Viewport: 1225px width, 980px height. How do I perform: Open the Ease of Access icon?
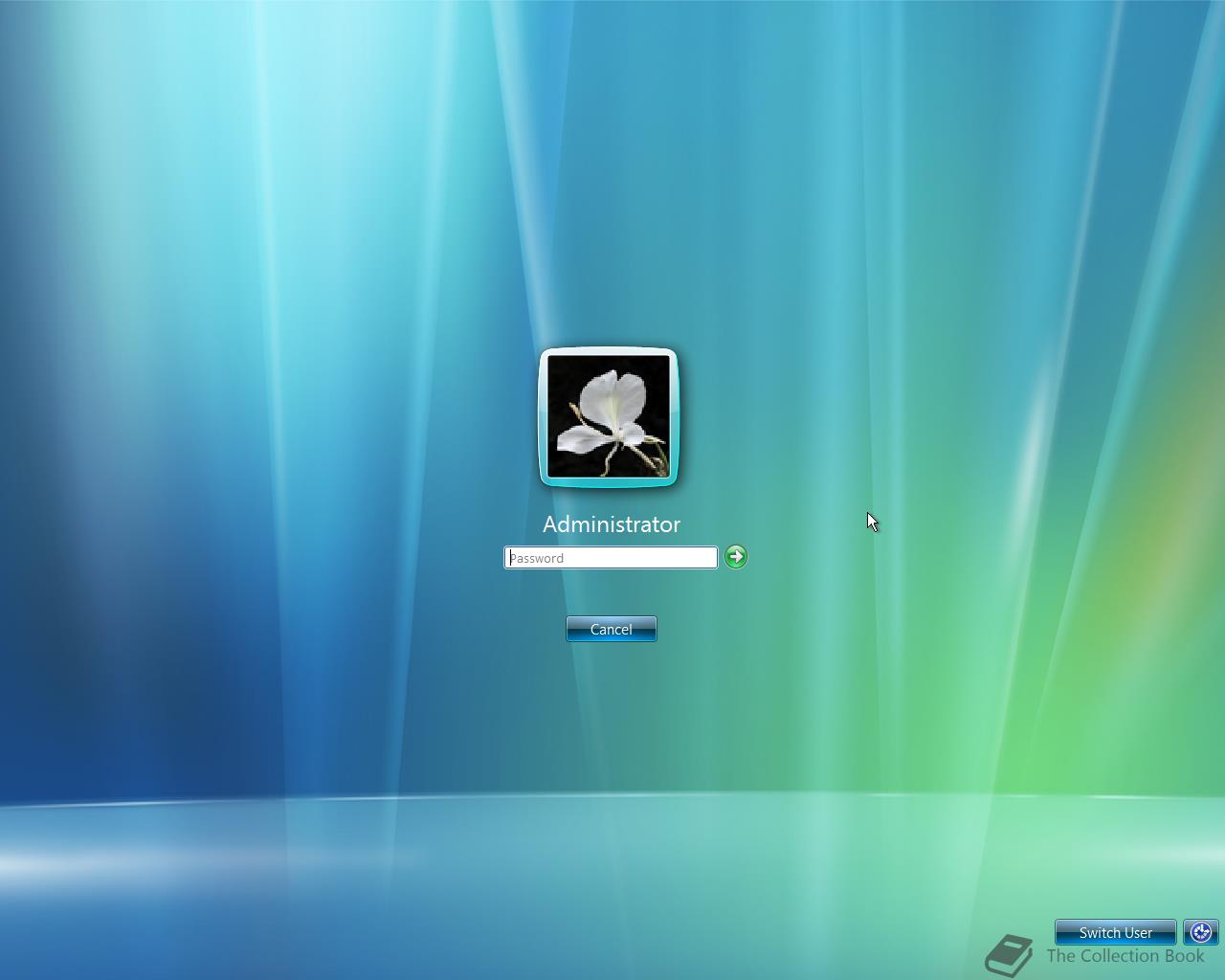coord(1201,932)
